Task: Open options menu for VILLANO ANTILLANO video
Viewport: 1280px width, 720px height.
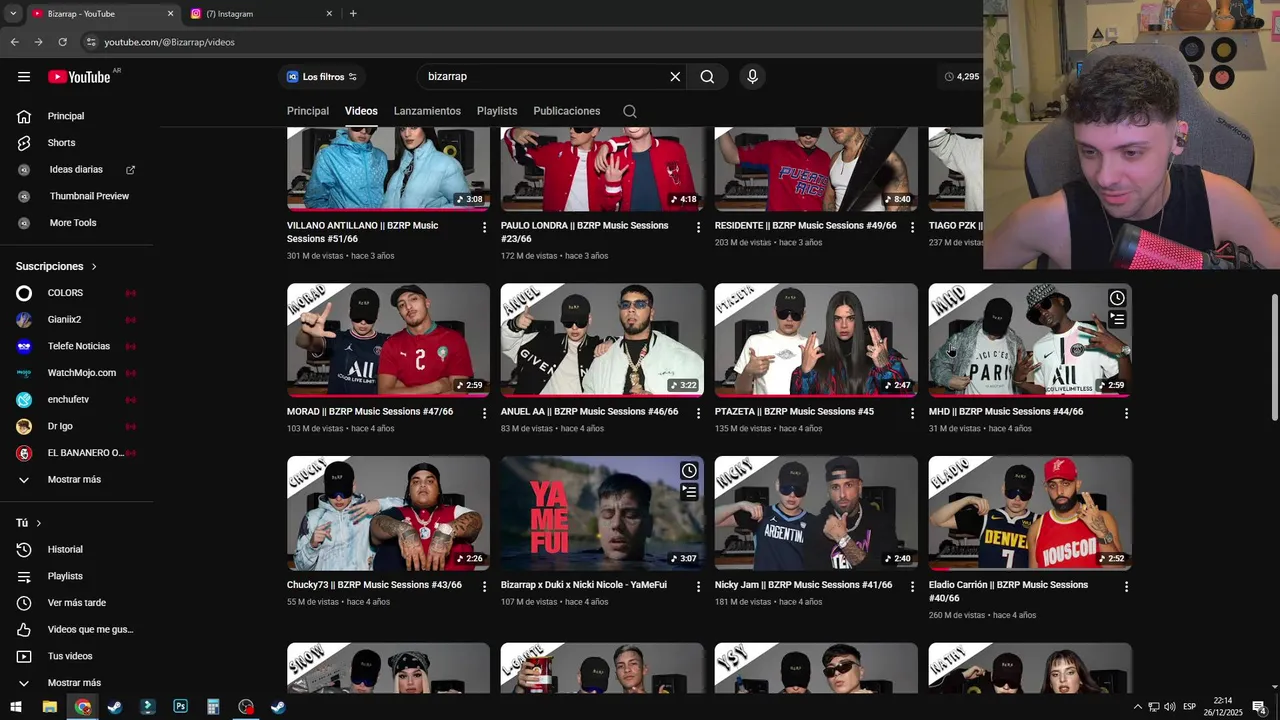Action: [485, 228]
